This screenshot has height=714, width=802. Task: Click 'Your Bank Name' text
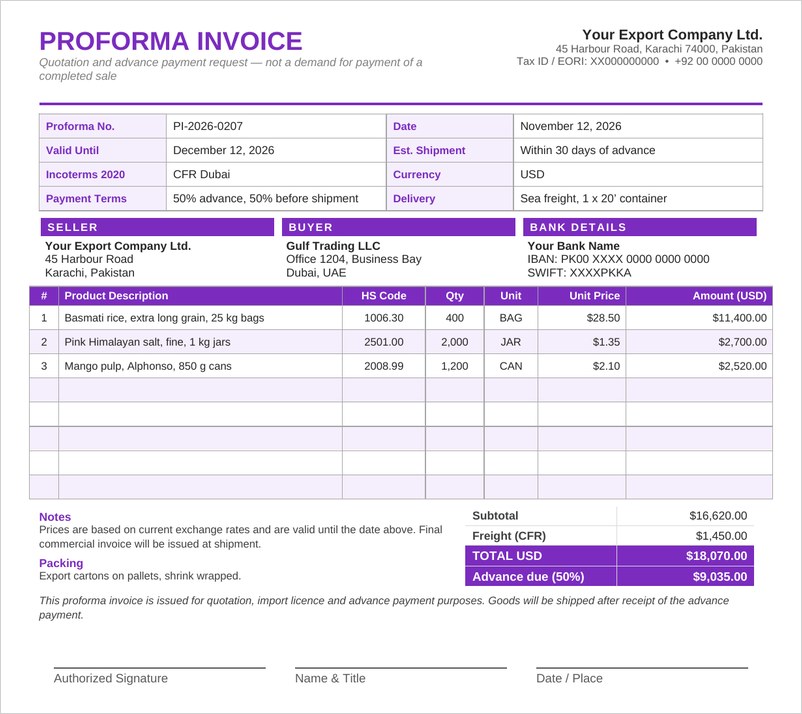pyautogui.click(x=573, y=246)
